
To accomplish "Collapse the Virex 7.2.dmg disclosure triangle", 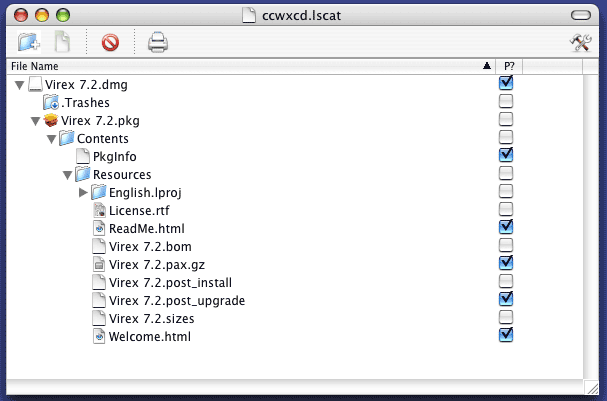I will [20, 85].
